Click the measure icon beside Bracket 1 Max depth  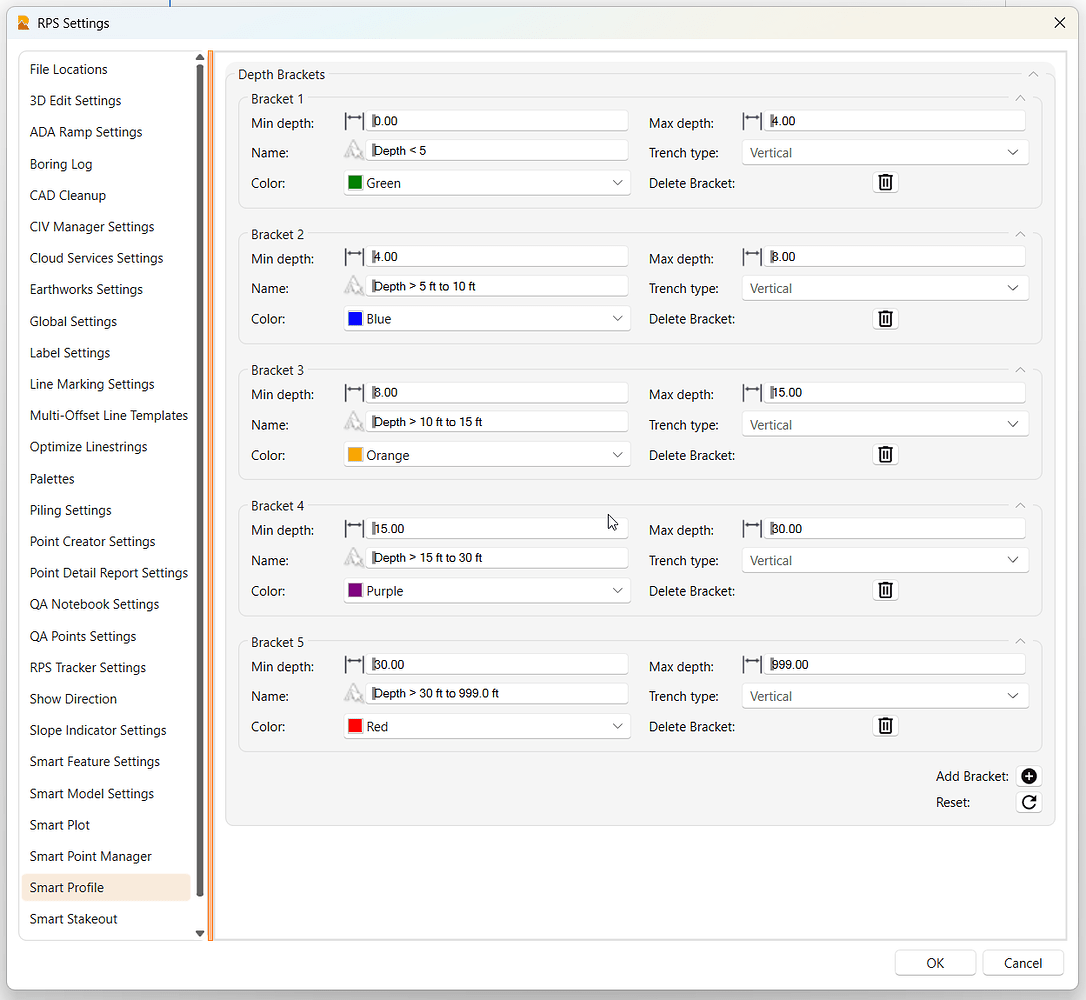point(751,121)
